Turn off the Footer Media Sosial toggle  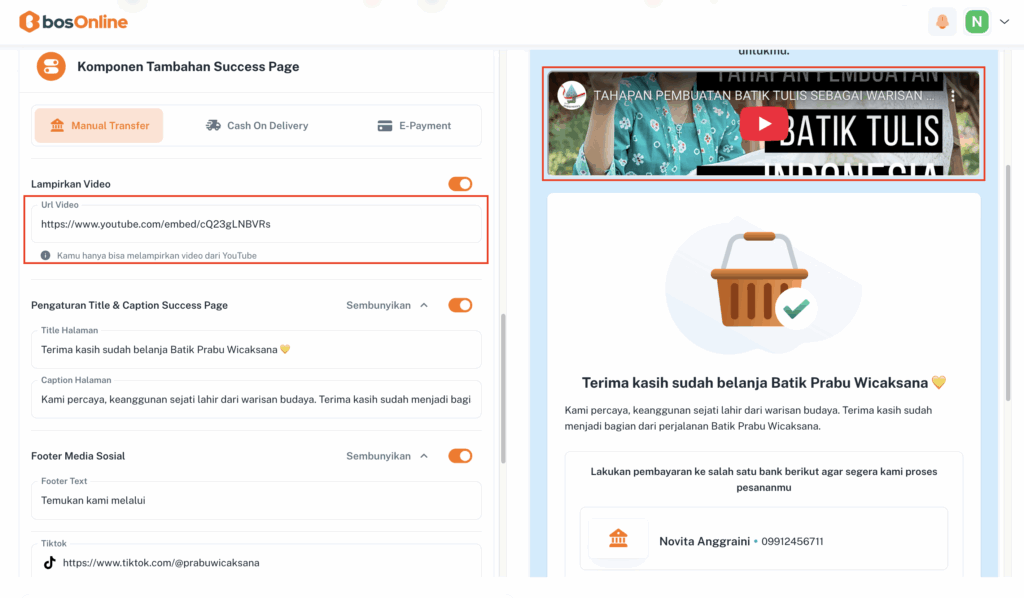(460, 456)
